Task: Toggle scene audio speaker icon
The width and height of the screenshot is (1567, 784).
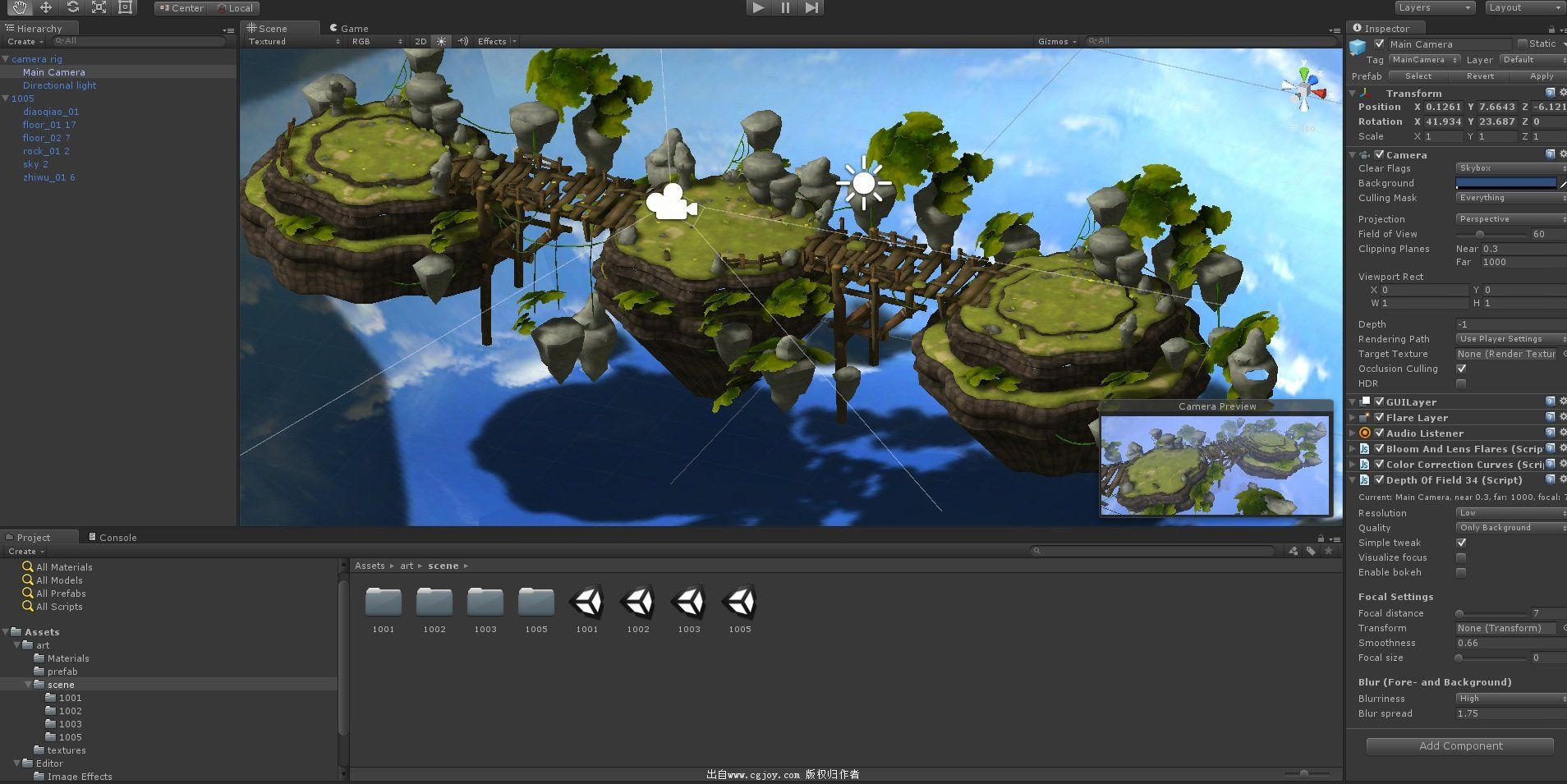Action: point(463,41)
